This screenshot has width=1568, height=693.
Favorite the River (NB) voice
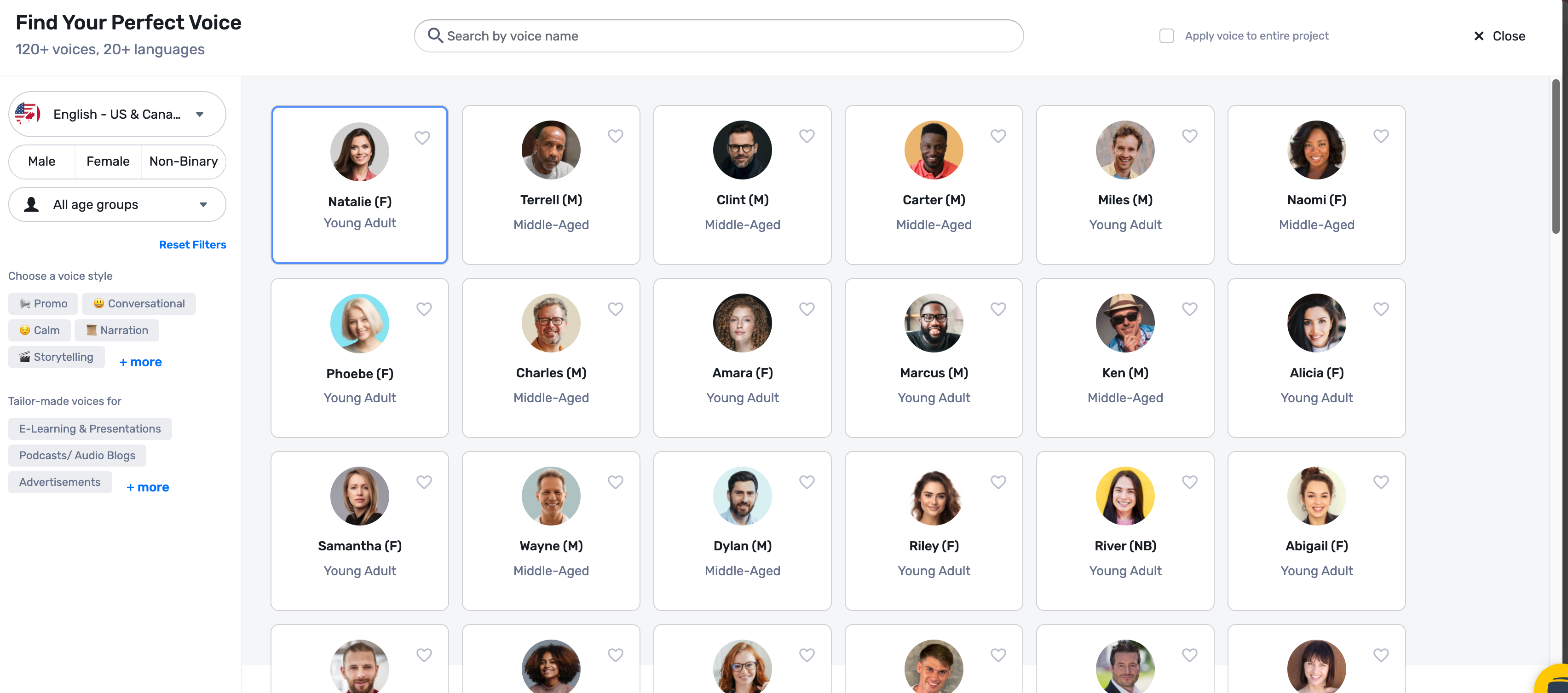tap(1189, 482)
